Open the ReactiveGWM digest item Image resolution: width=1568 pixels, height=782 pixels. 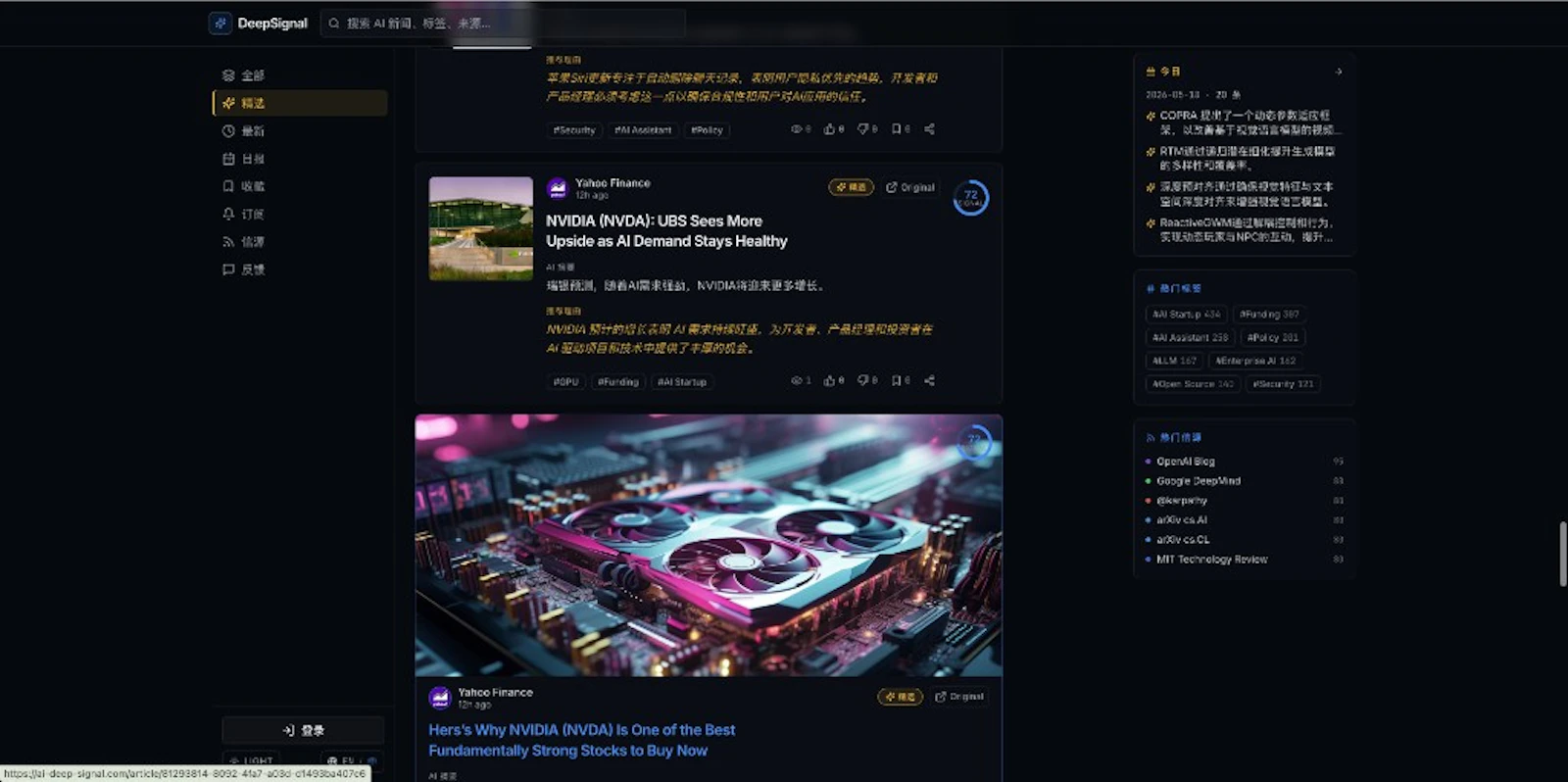1245,230
